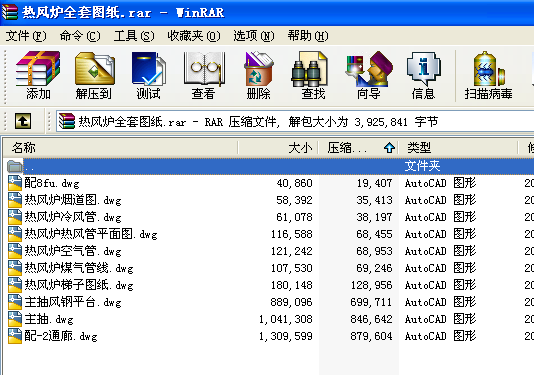Click the Test (测试) archive icon
Image resolution: width=534 pixels, height=375 pixels.
(x=149, y=69)
